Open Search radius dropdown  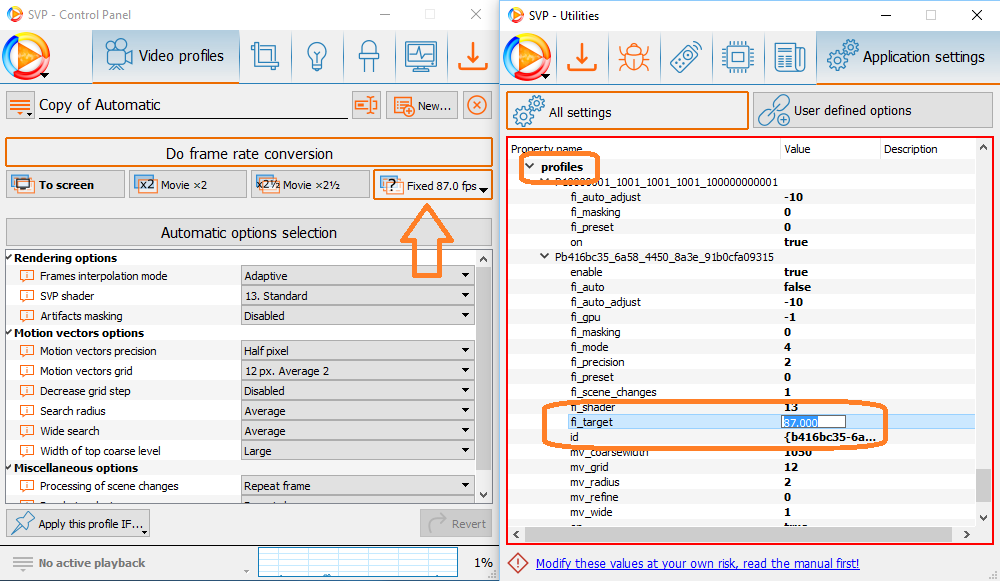(358, 410)
